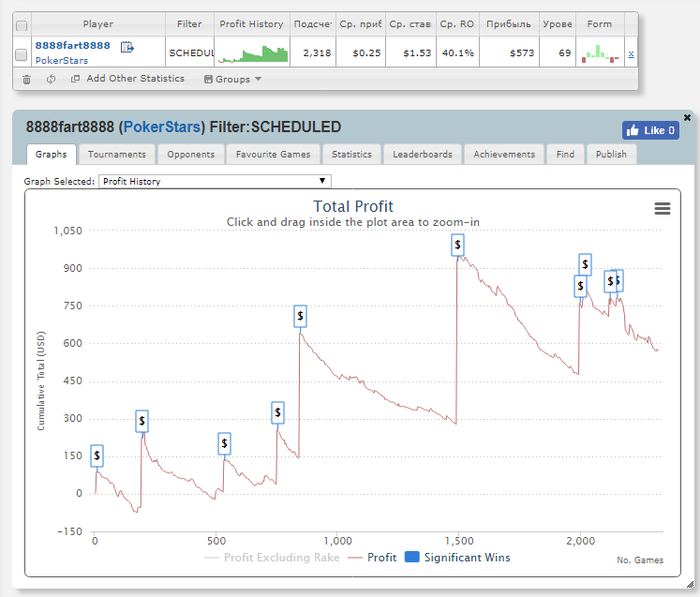This screenshot has height=597, width=700.
Task: Click the Facebook Like thumbs-up button
Action: [x=650, y=130]
